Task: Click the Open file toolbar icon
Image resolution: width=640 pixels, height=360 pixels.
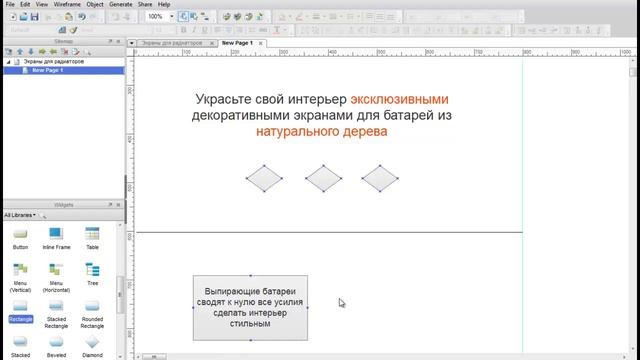Action: click(24, 17)
